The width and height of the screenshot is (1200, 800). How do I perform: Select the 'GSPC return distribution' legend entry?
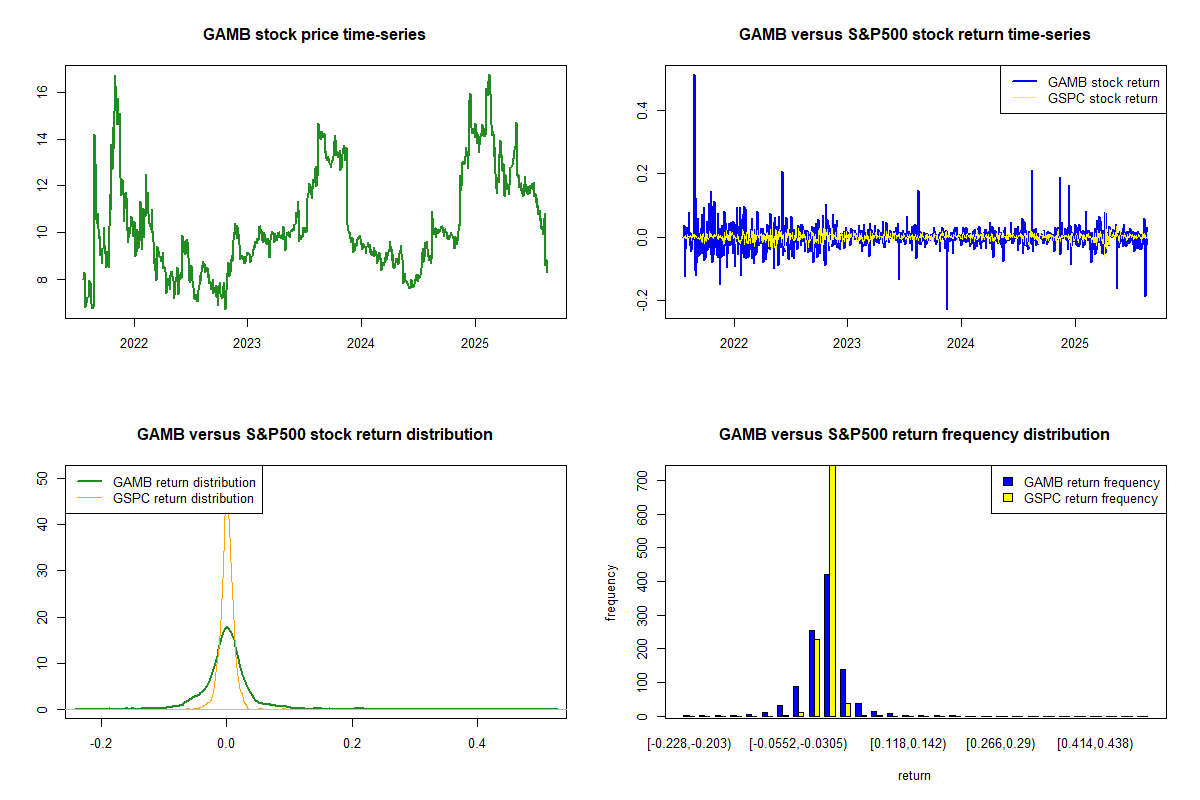(183, 498)
